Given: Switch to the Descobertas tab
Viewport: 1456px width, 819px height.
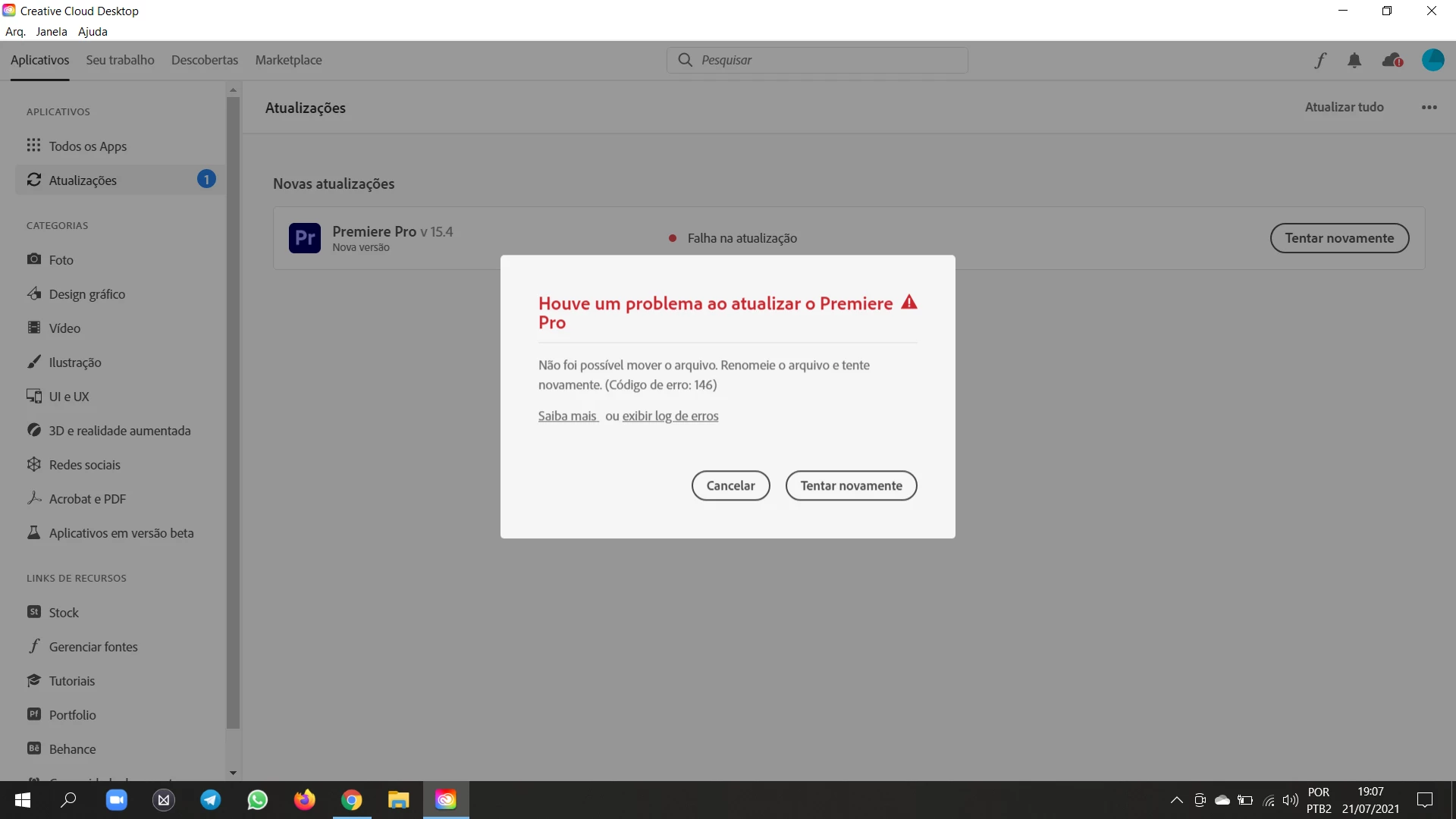Looking at the screenshot, I should click(x=205, y=60).
